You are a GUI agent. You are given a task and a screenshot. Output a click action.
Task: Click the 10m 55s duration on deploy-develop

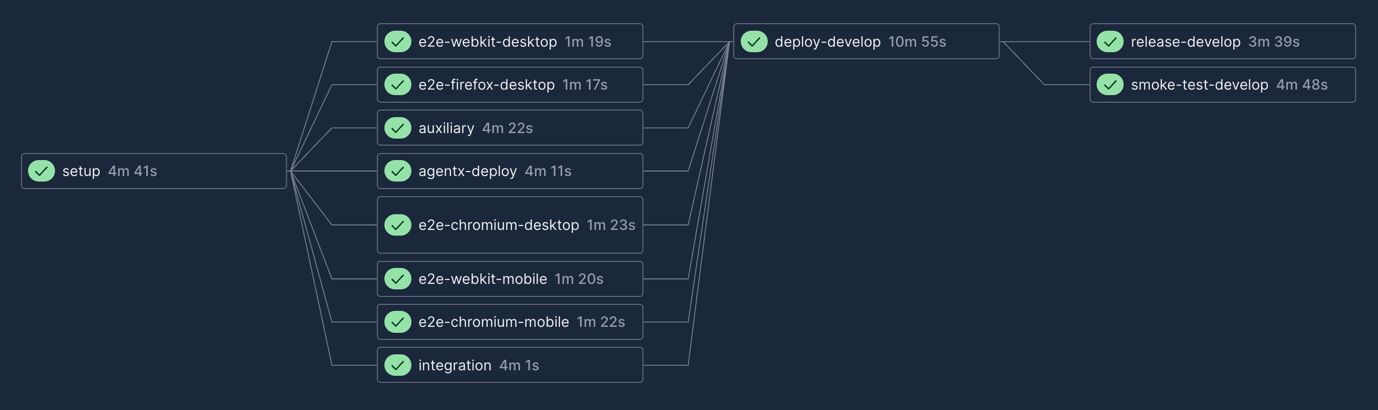coord(917,42)
